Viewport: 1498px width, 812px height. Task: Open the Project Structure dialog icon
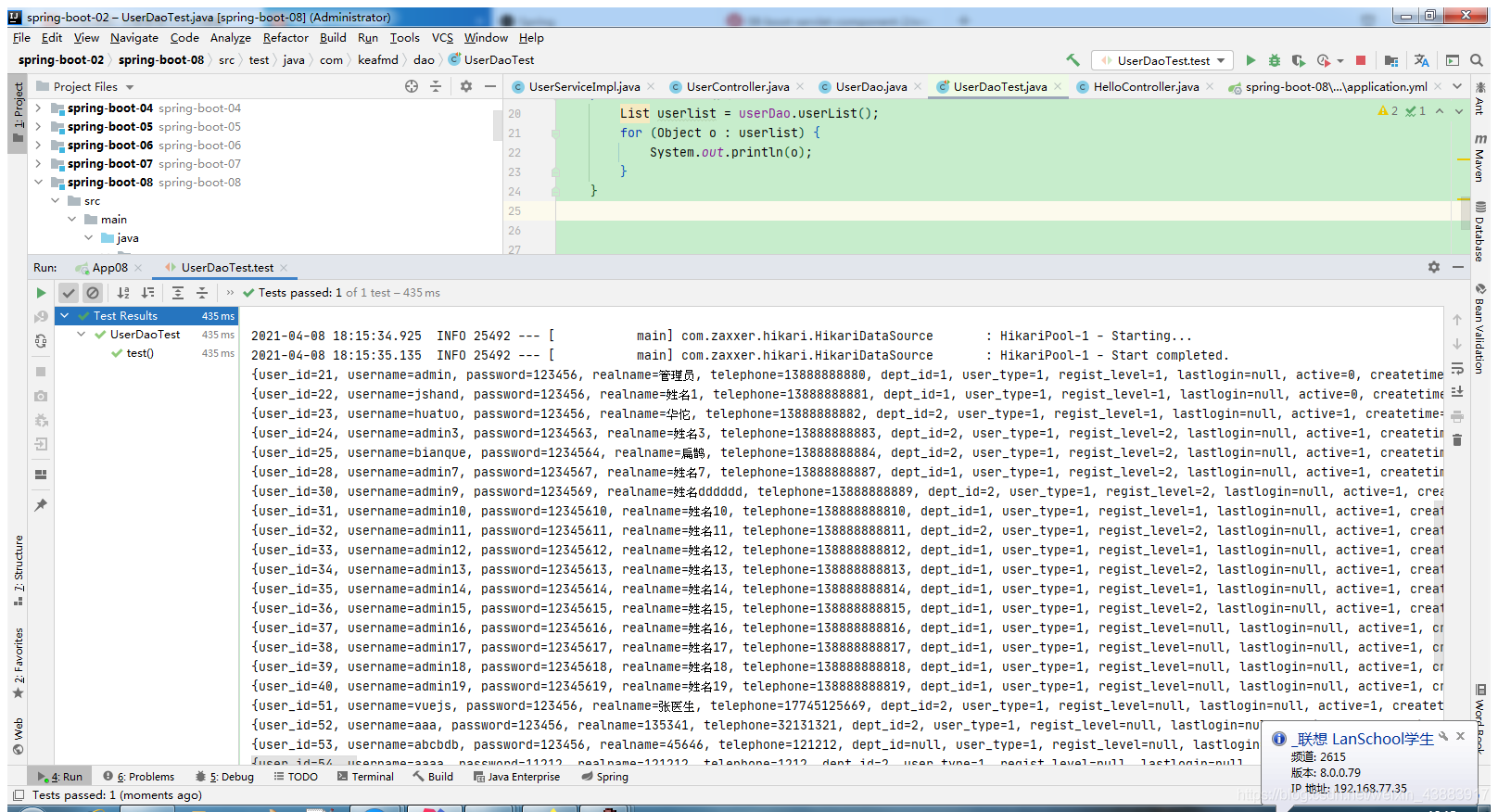tap(1391, 60)
